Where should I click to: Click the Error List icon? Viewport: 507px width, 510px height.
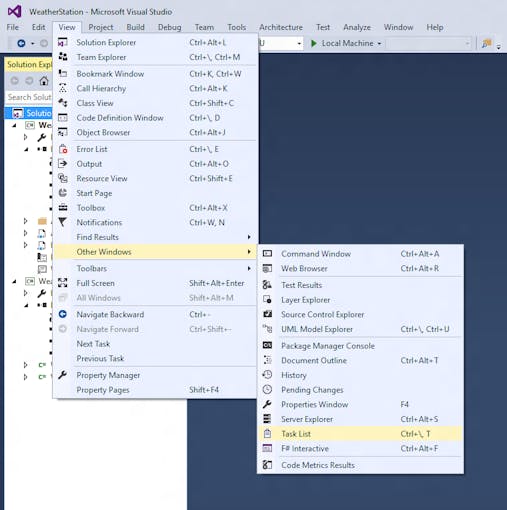tap(63, 149)
